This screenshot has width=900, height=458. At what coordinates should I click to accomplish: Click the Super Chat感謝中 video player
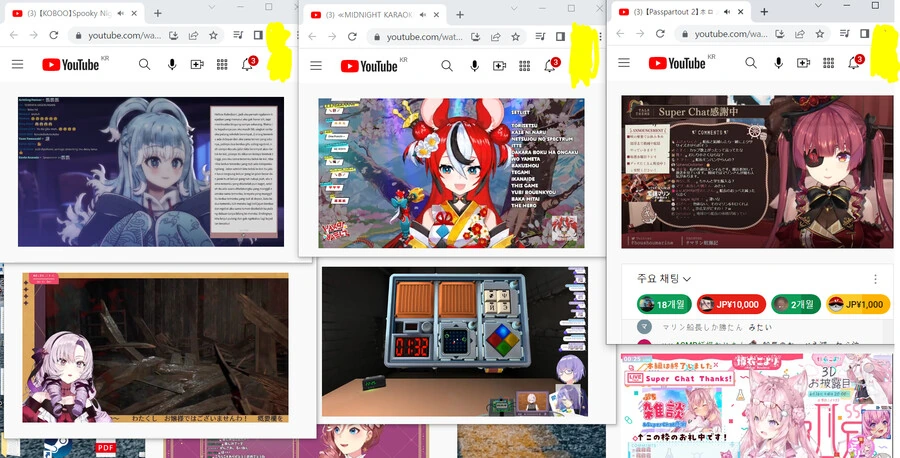click(x=757, y=172)
